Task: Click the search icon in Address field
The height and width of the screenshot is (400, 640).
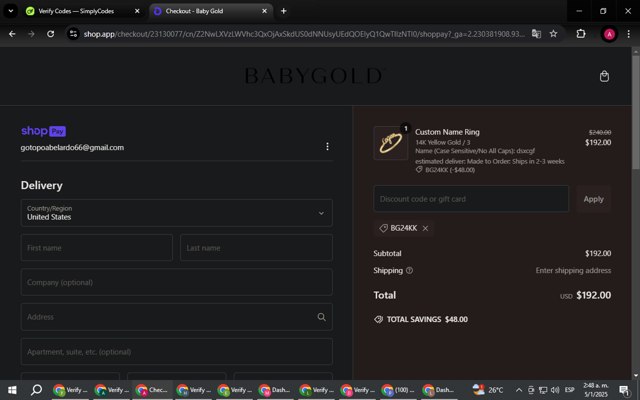Action: click(321, 317)
